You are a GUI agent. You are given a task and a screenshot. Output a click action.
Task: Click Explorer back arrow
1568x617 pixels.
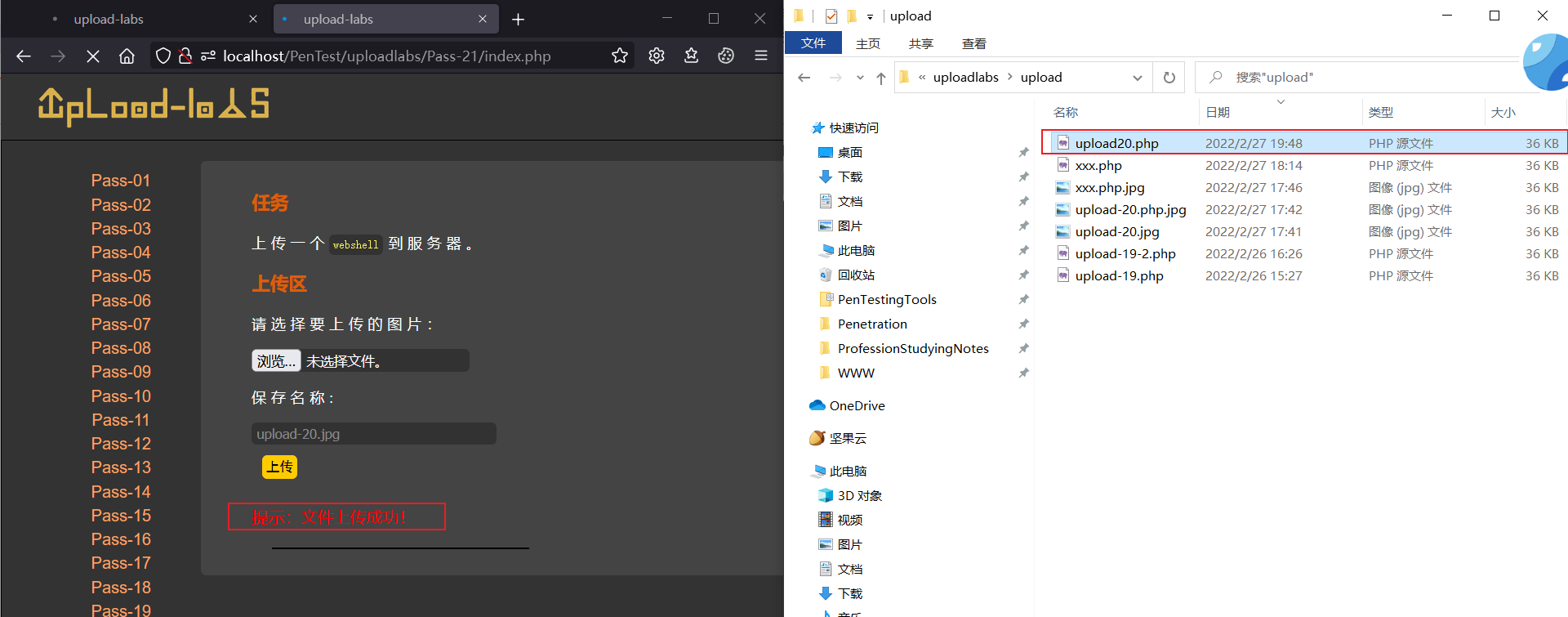pos(804,78)
